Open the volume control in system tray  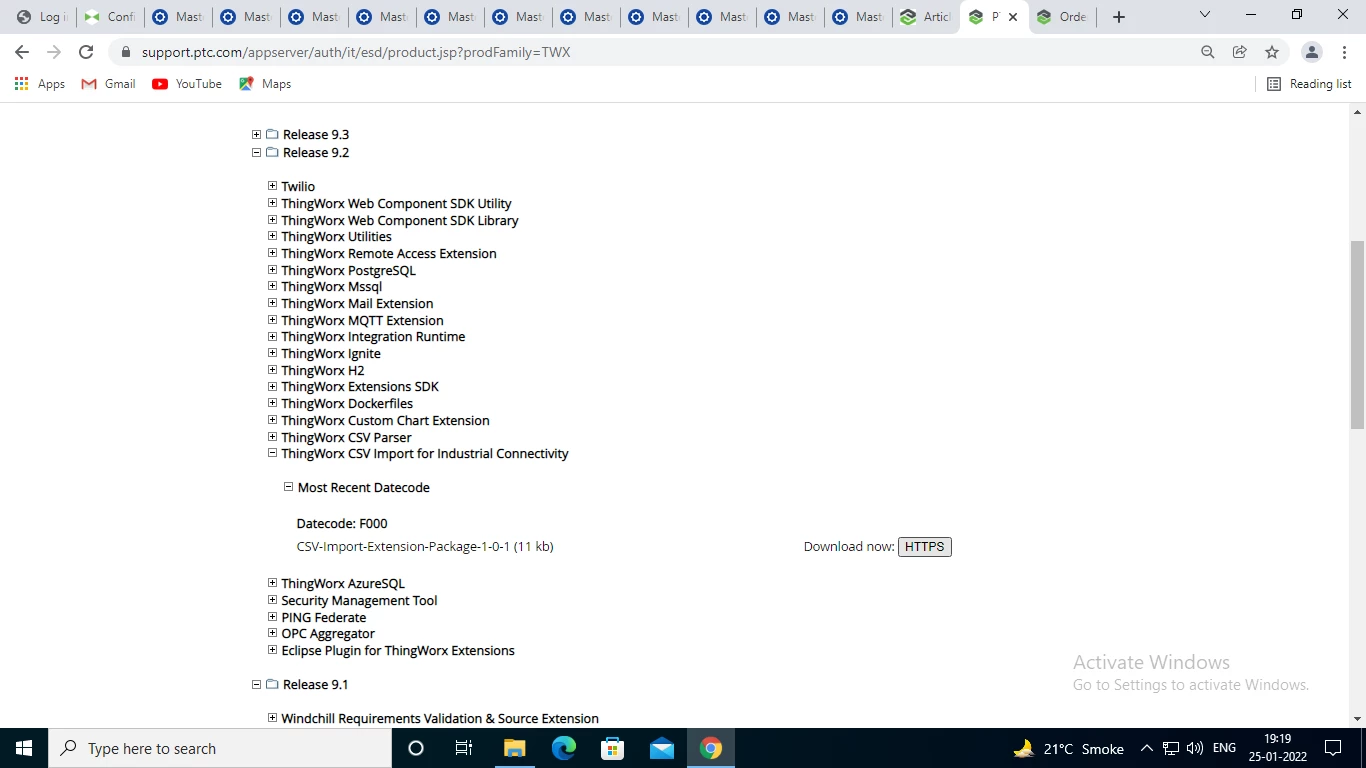[x=1194, y=748]
